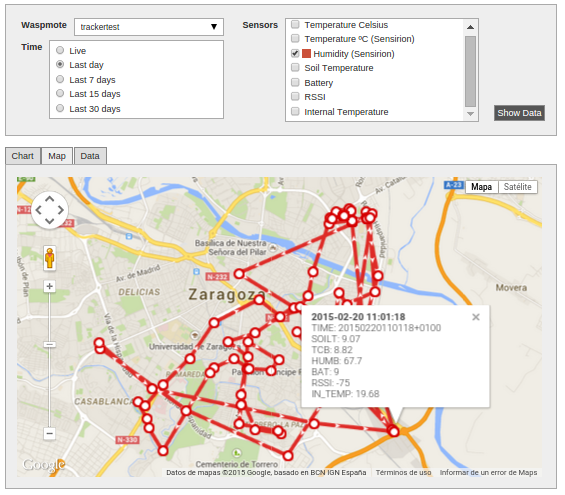Select the Live time option
This screenshot has width=565, height=495.
[x=60, y=50]
